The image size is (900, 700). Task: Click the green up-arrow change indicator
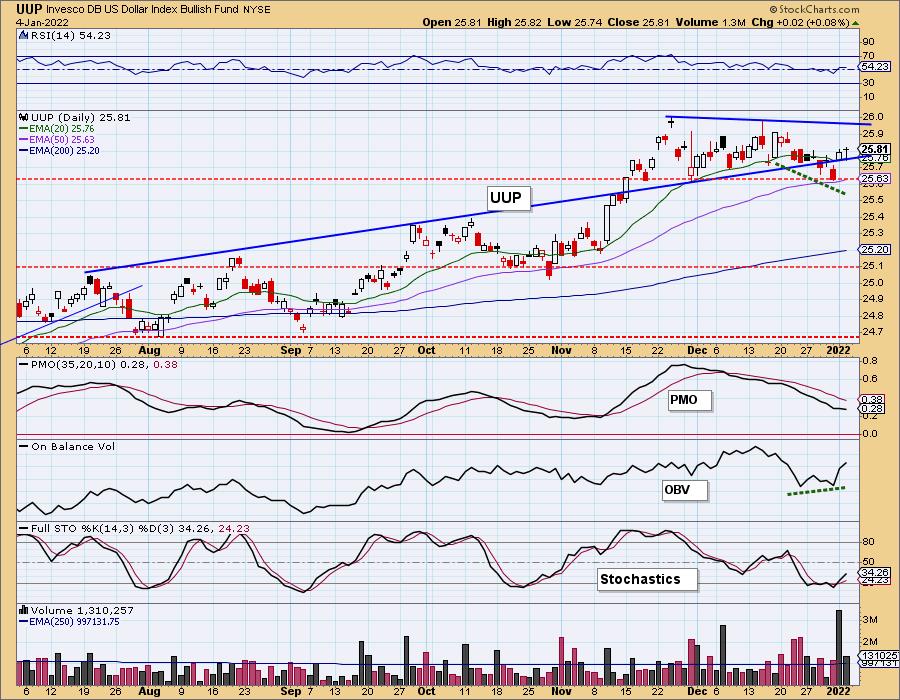(855, 23)
